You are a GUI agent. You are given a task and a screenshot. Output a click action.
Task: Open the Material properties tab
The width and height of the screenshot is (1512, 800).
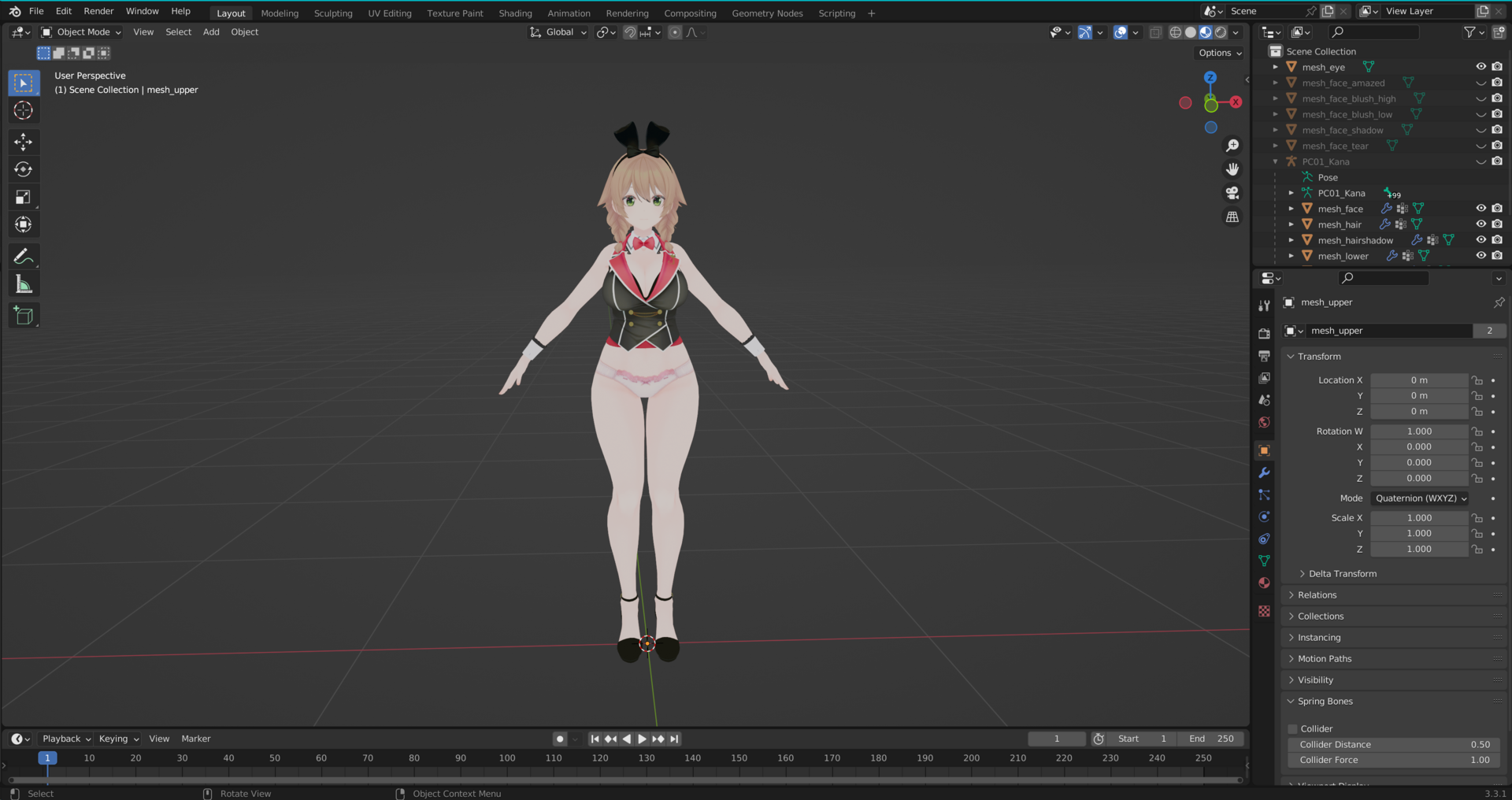(1264, 583)
